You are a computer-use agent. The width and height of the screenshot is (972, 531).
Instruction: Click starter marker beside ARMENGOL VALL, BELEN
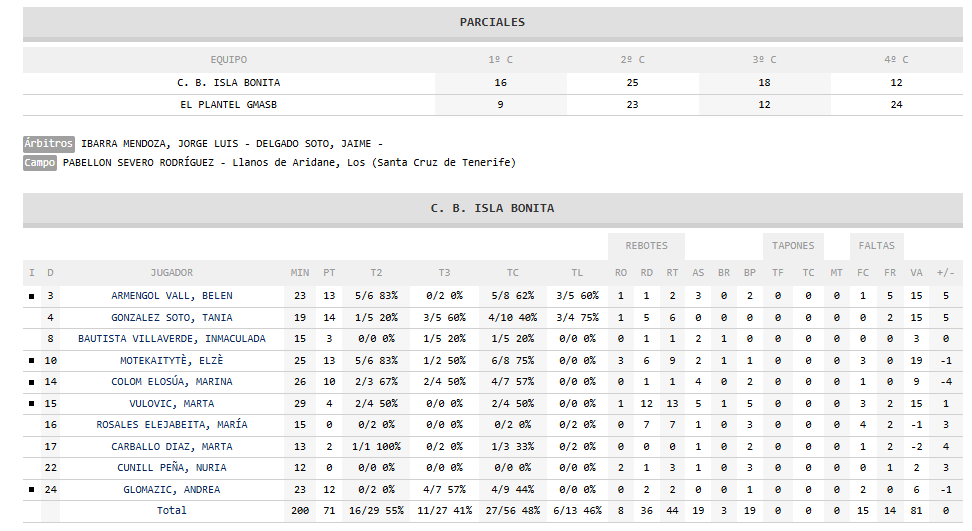click(32, 296)
